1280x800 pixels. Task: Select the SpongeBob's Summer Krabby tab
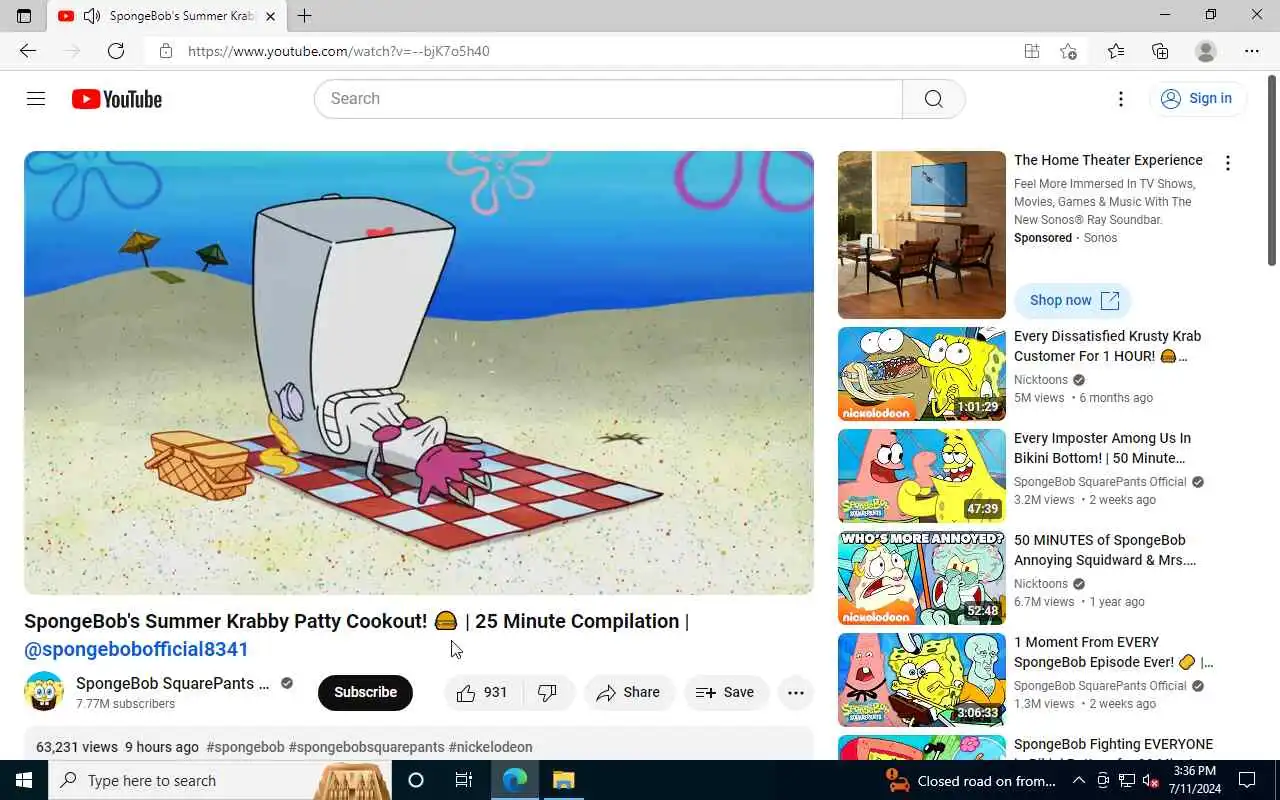[167, 16]
